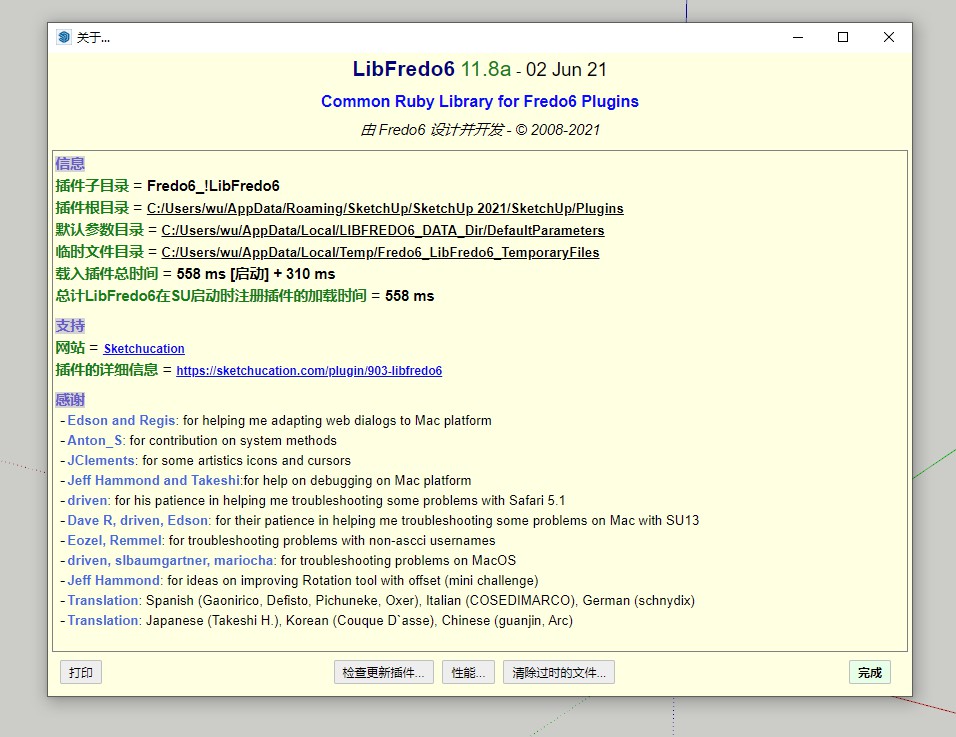Click the 支持 section header
This screenshot has width=956, height=737.
(x=70, y=326)
